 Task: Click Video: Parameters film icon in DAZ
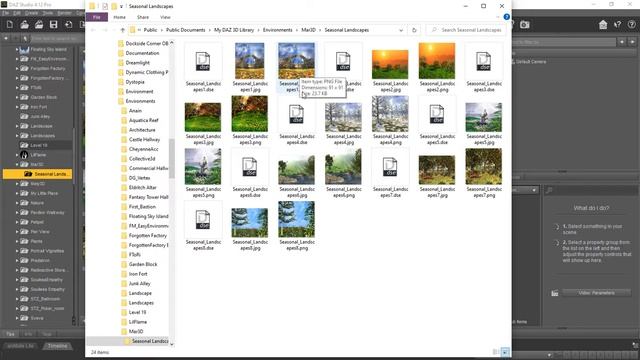555,293
